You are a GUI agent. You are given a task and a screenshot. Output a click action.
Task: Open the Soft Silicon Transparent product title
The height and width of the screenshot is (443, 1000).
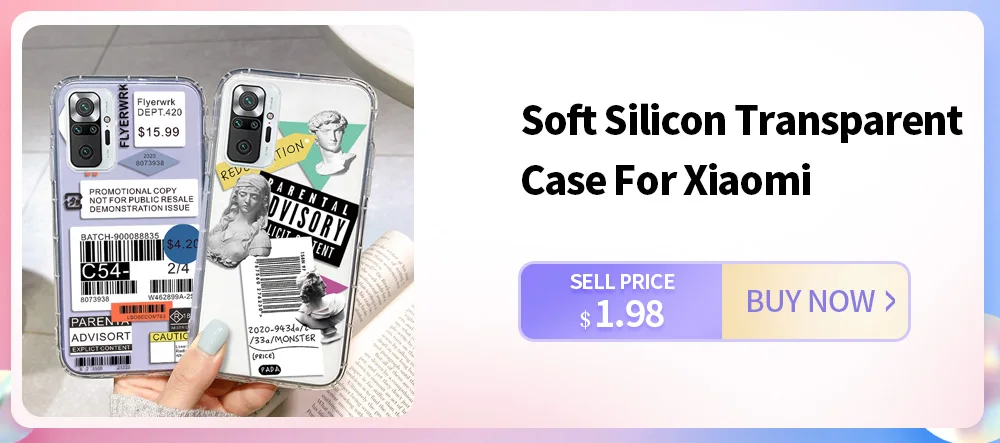(x=742, y=120)
